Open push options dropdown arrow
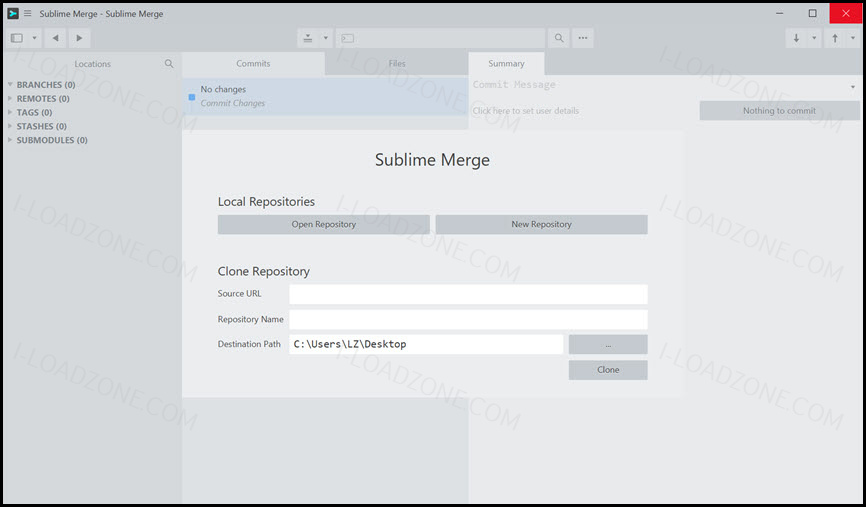The width and height of the screenshot is (866, 507). 853,38
